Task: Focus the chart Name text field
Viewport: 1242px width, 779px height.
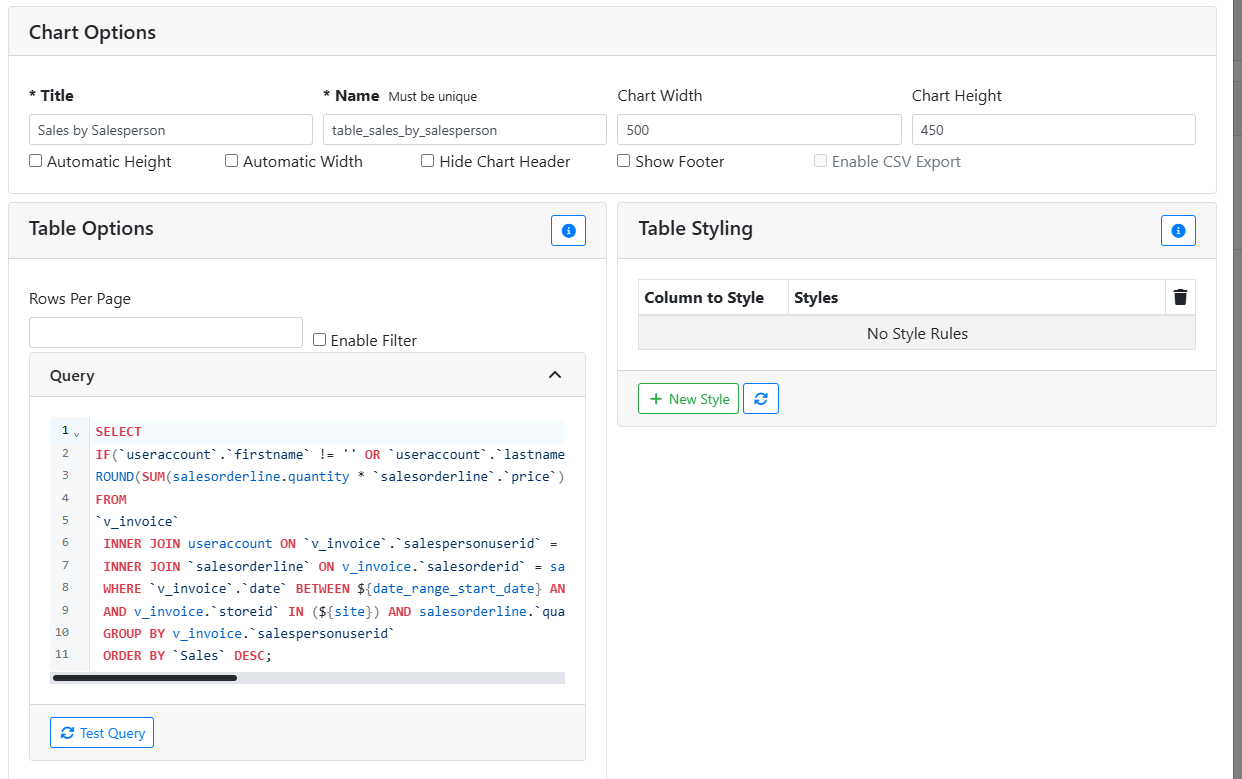Action: tap(464, 130)
